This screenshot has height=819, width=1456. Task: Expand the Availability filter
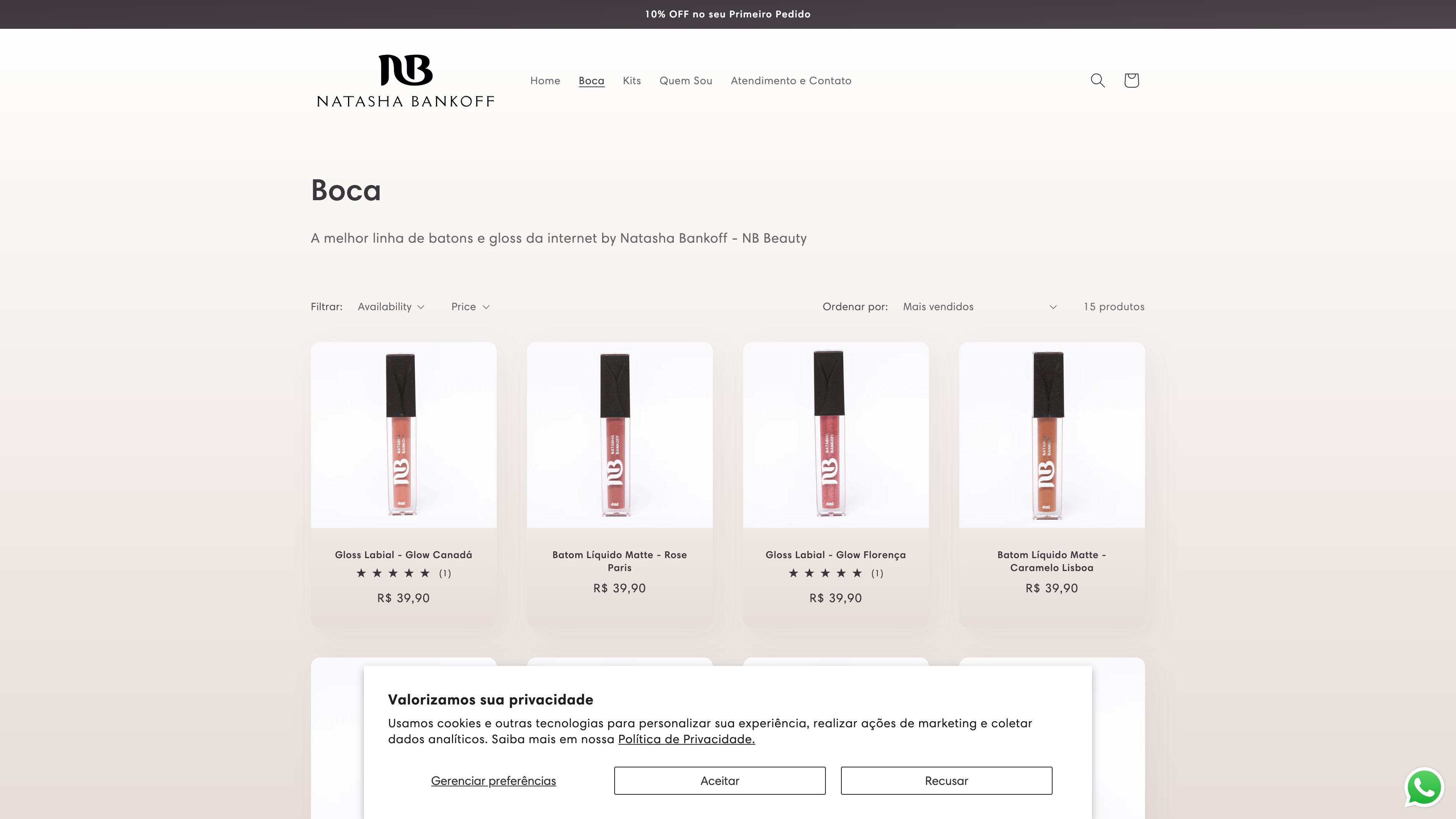(x=391, y=306)
